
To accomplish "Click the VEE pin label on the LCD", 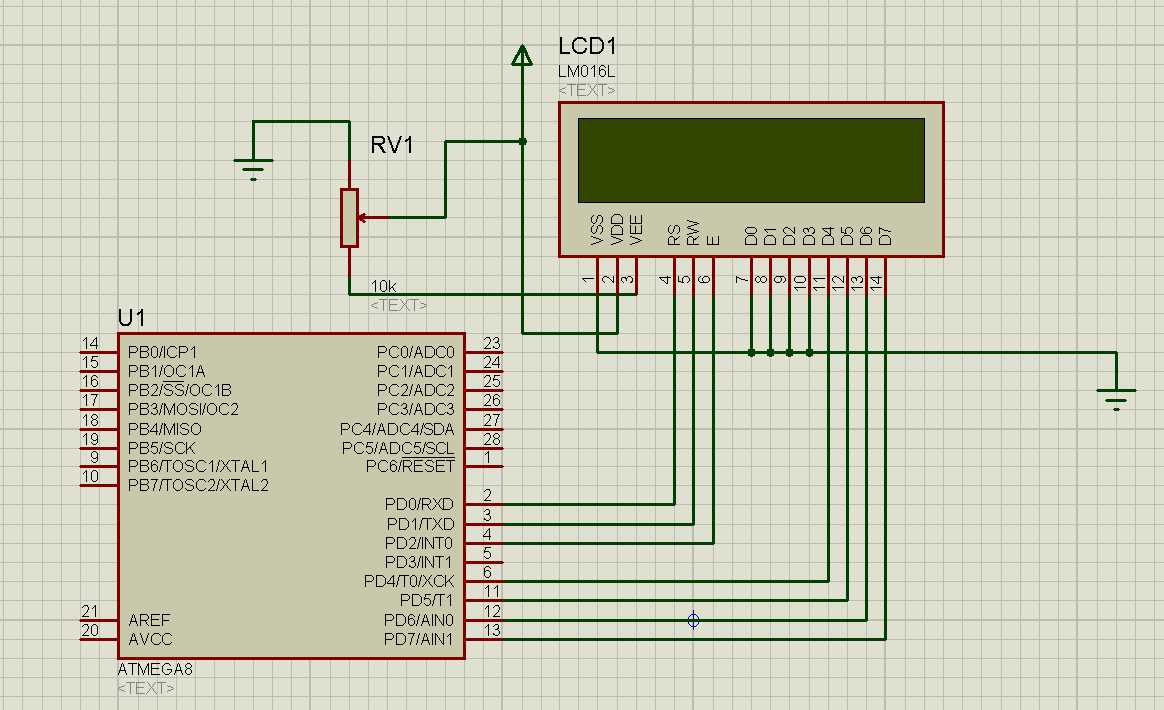I will (x=636, y=230).
